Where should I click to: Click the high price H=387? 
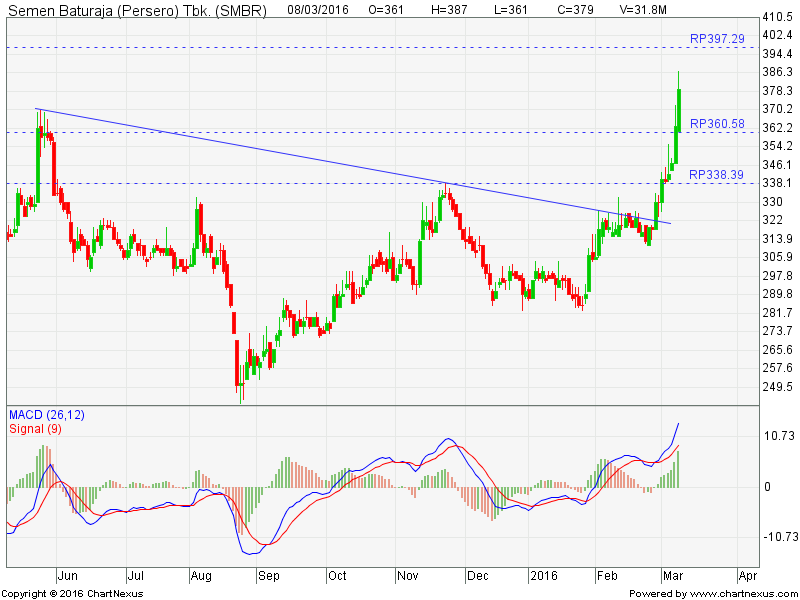pos(449,10)
